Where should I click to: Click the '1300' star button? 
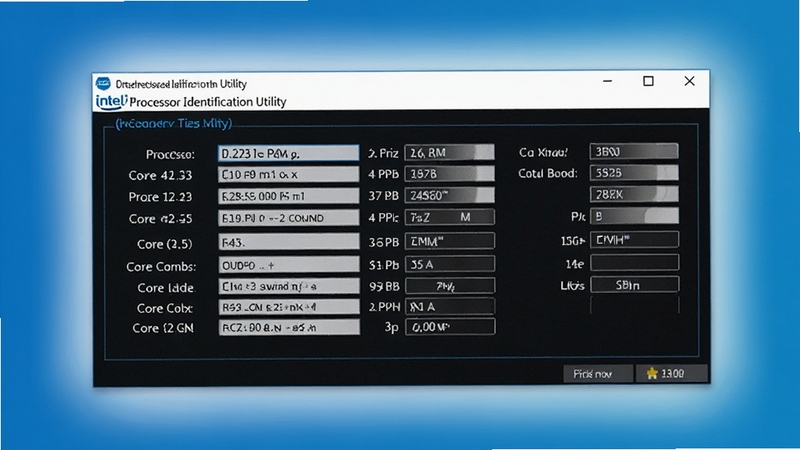tap(672, 373)
